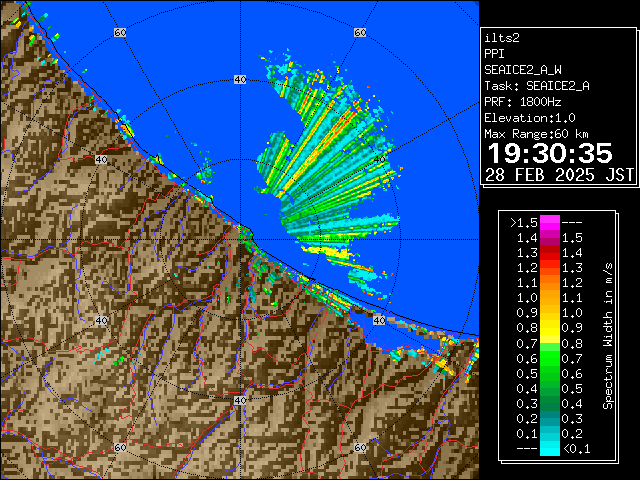Image resolution: width=640 pixels, height=480 pixels.
Task: Click the 'PRF: 1800Hz' value
Action: [x=523, y=102]
